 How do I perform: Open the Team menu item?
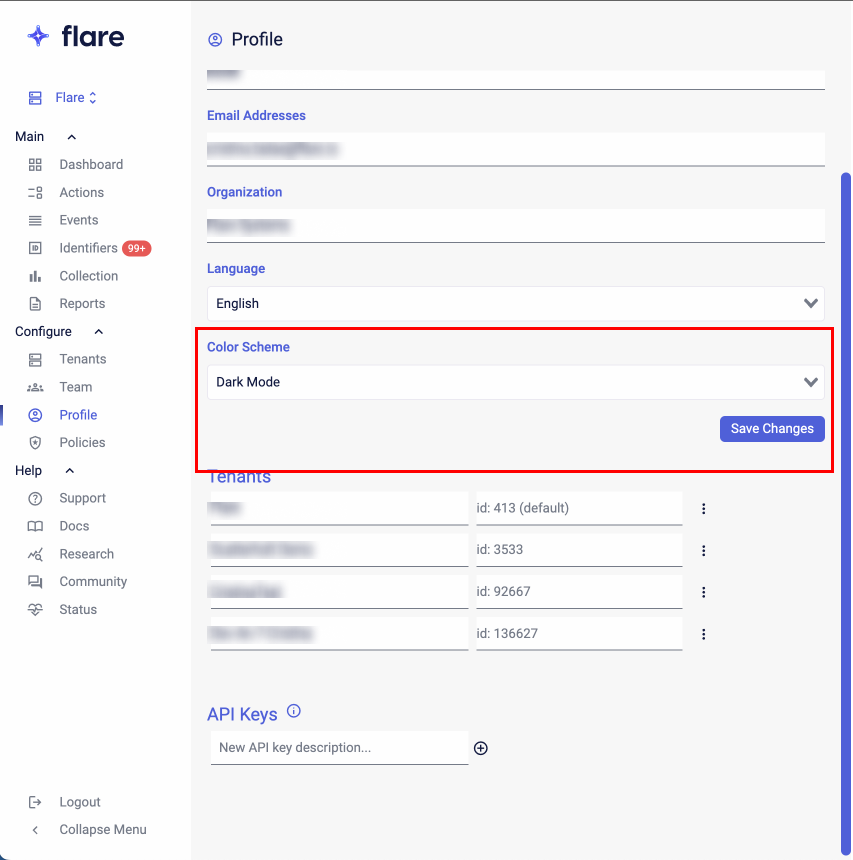75,387
